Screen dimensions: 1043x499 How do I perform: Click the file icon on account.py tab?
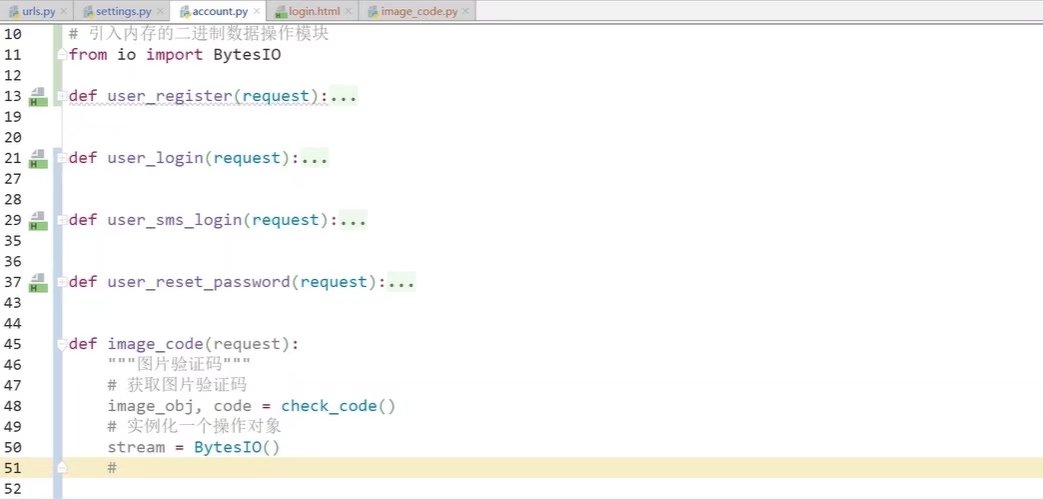tap(185, 11)
